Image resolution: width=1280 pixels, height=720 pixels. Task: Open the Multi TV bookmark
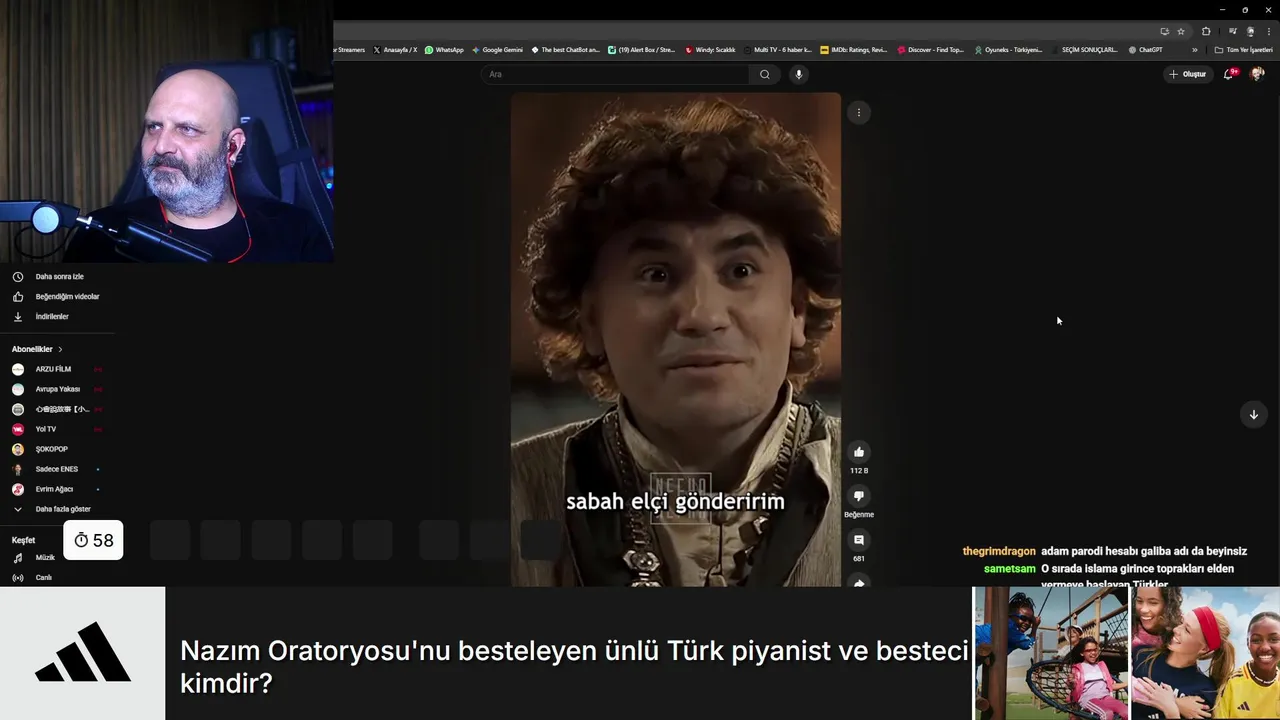tap(777, 49)
